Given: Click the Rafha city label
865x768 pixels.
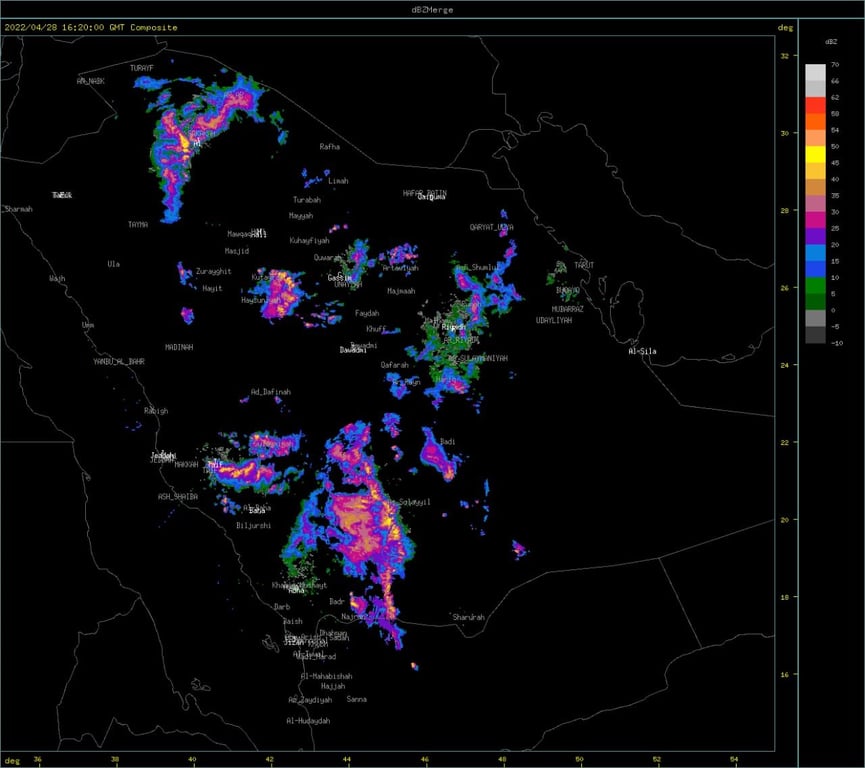Looking at the screenshot, I should tap(329, 147).
